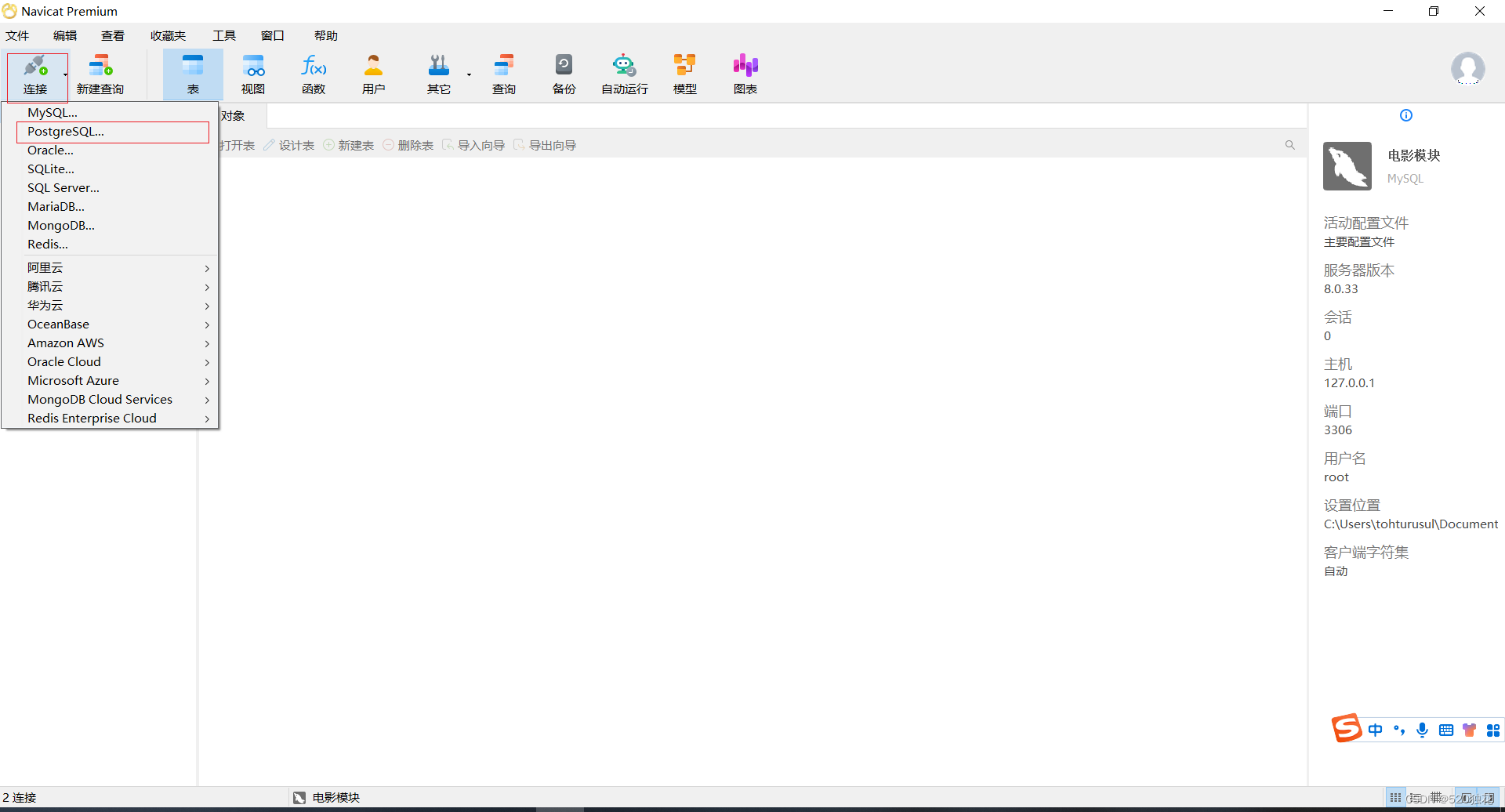Click the 导出向导 export wizard button
1505x812 pixels.
click(x=545, y=146)
